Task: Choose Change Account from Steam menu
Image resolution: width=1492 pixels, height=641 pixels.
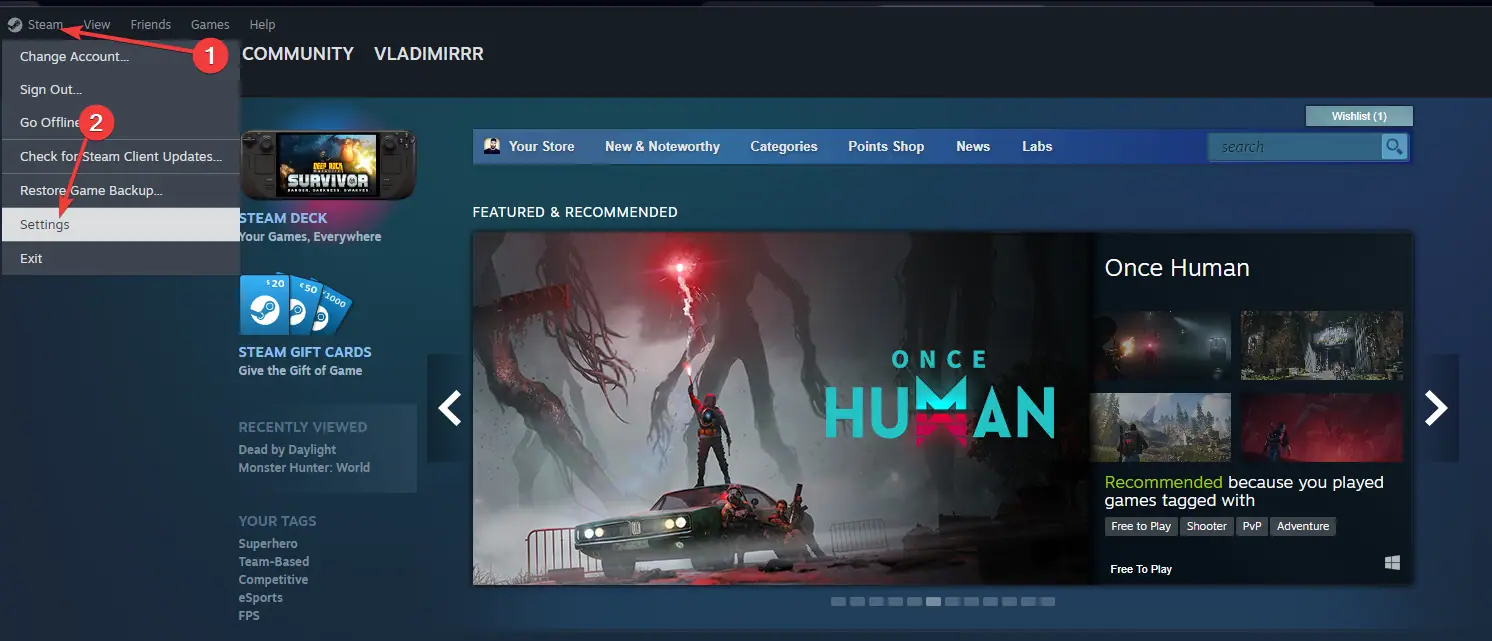Action: tap(121, 57)
